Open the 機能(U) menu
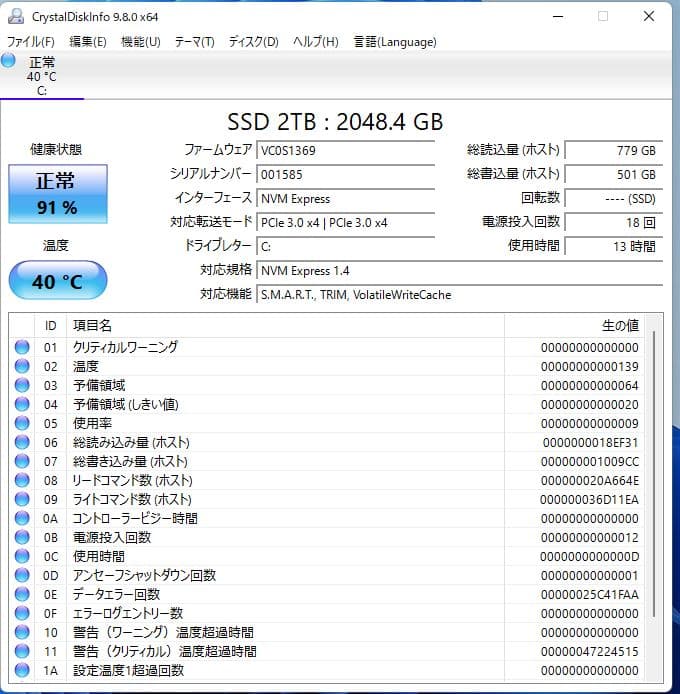This screenshot has height=694, width=680. pos(141,42)
